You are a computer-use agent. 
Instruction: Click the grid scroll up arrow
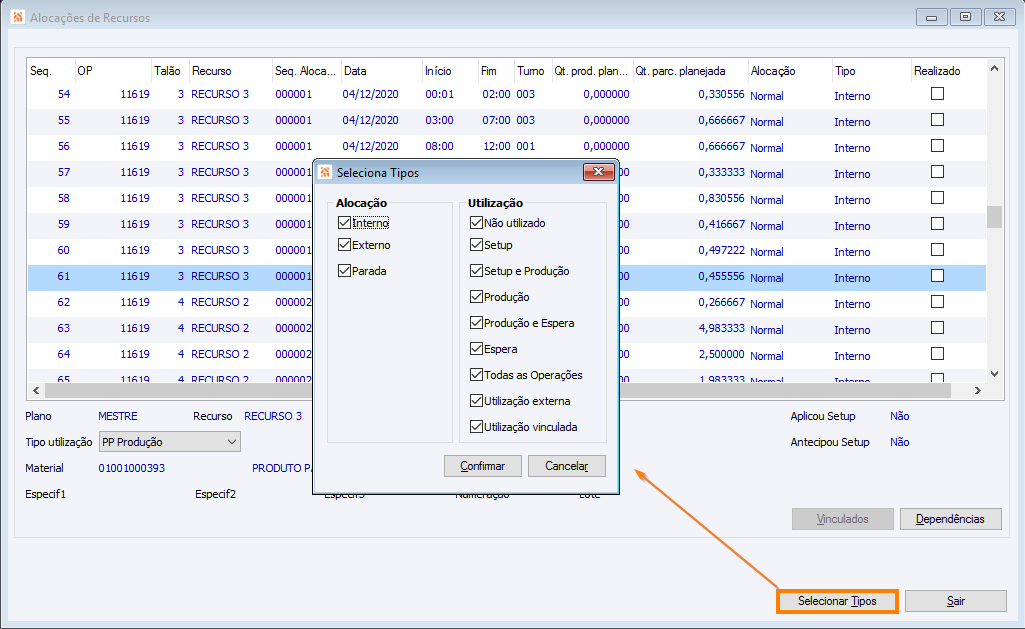pyautogui.click(x=994, y=68)
